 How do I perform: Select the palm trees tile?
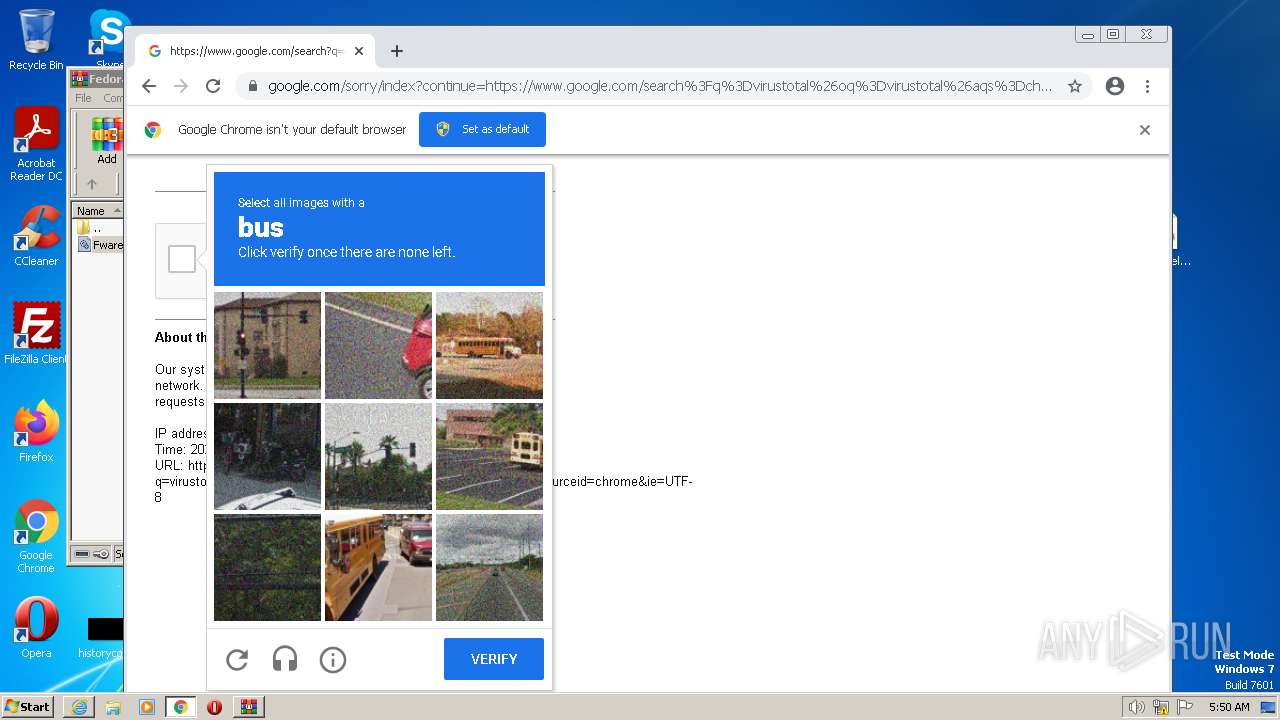pos(378,456)
